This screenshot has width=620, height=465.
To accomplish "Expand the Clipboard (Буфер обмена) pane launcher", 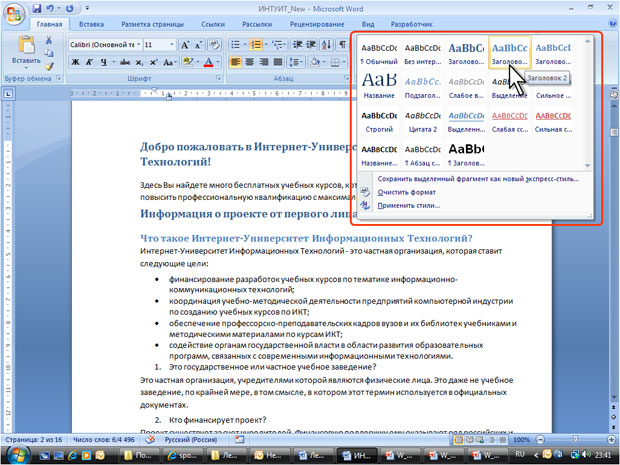I will [x=59, y=78].
